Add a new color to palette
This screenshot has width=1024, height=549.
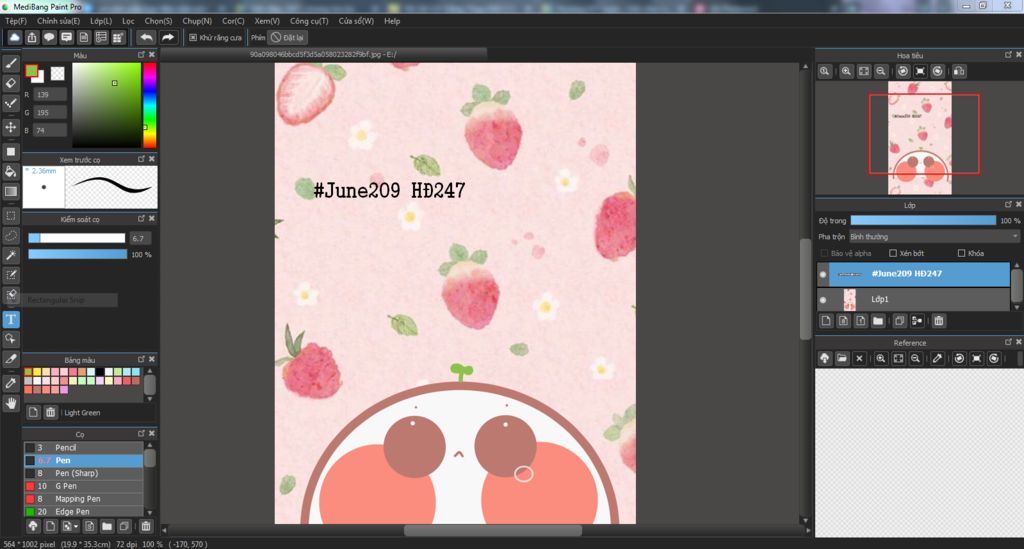pyautogui.click(x=33, y=413)
